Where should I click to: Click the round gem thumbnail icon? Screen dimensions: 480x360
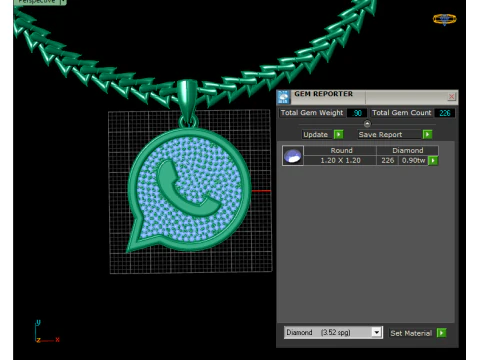(293, 155)
